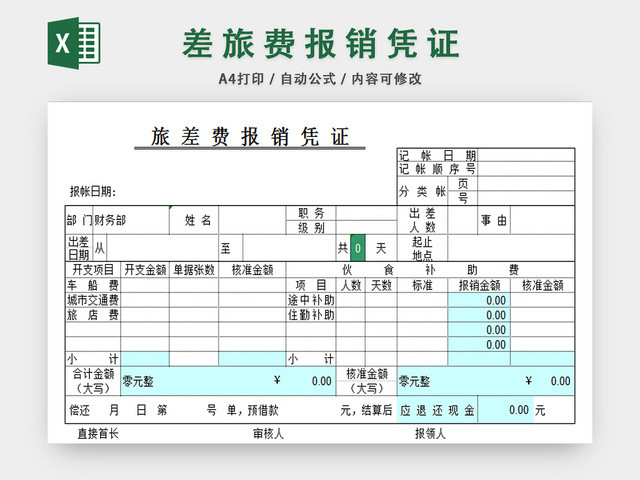
Task: Click the 报领人 signature label
Action: click(x=430, y=433)
